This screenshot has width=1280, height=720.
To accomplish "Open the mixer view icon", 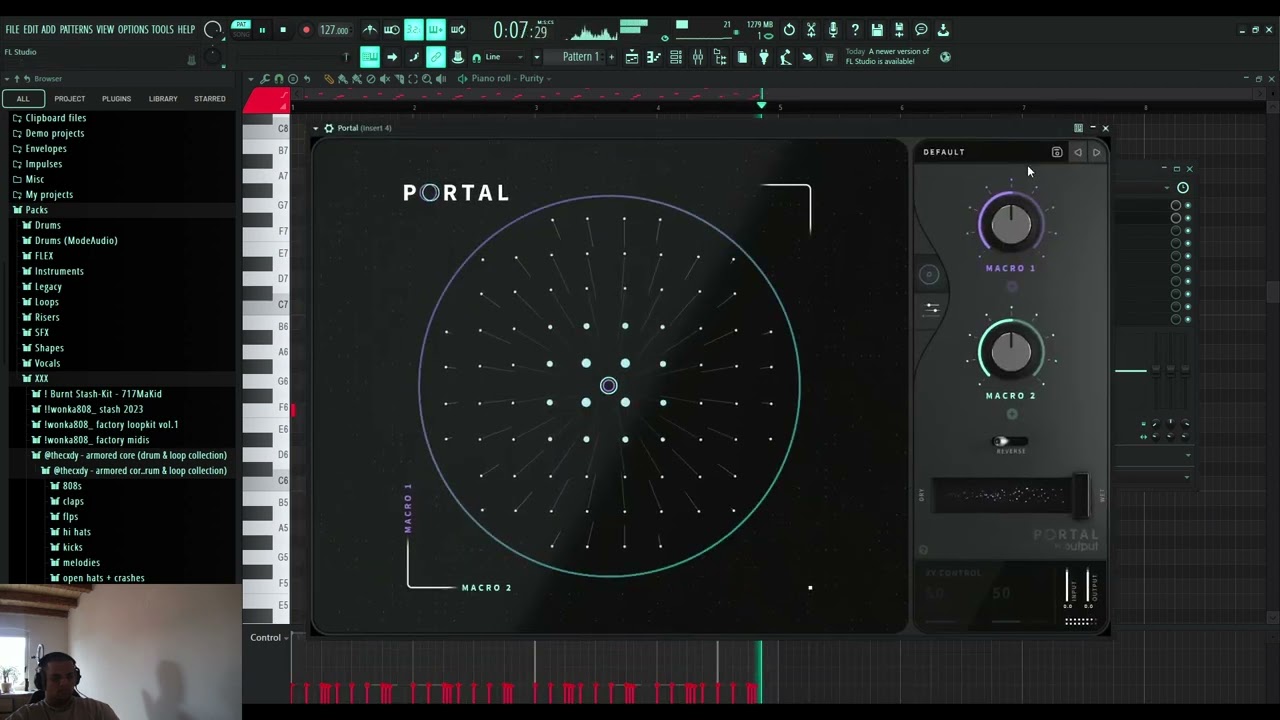I will coord(698,57).
